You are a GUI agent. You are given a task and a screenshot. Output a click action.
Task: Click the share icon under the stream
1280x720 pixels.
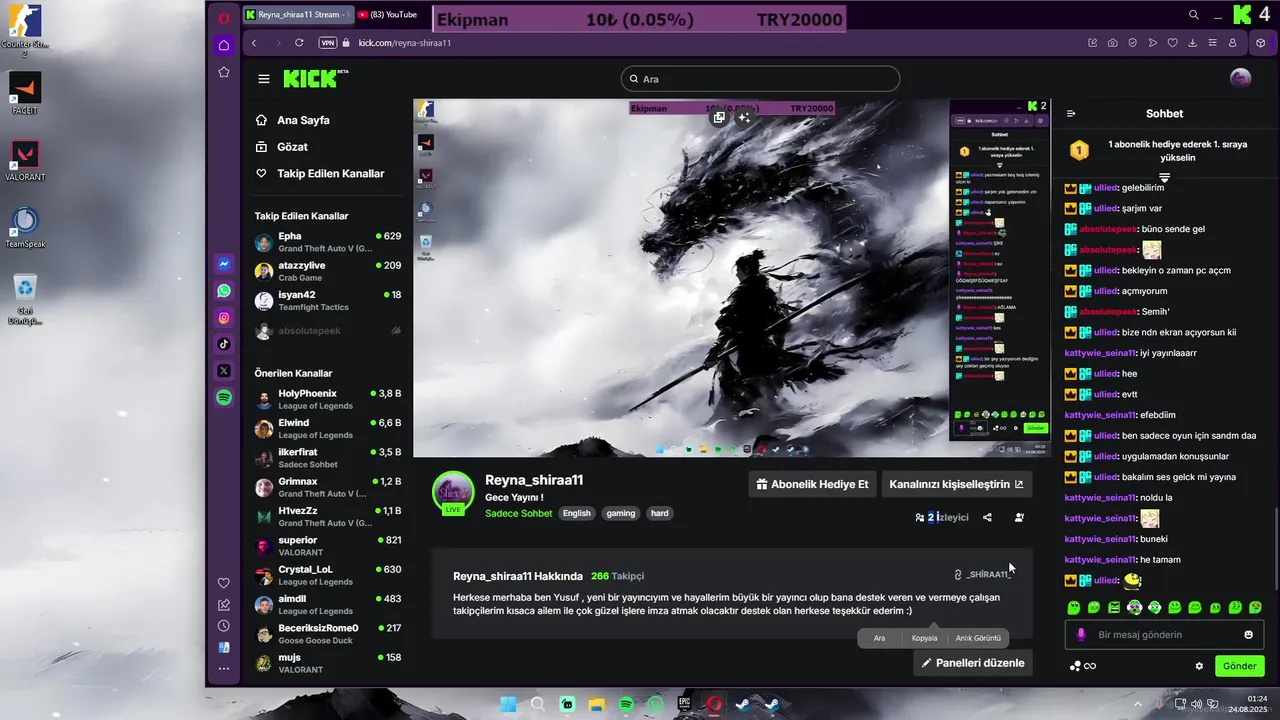click(x=987, y=517)
